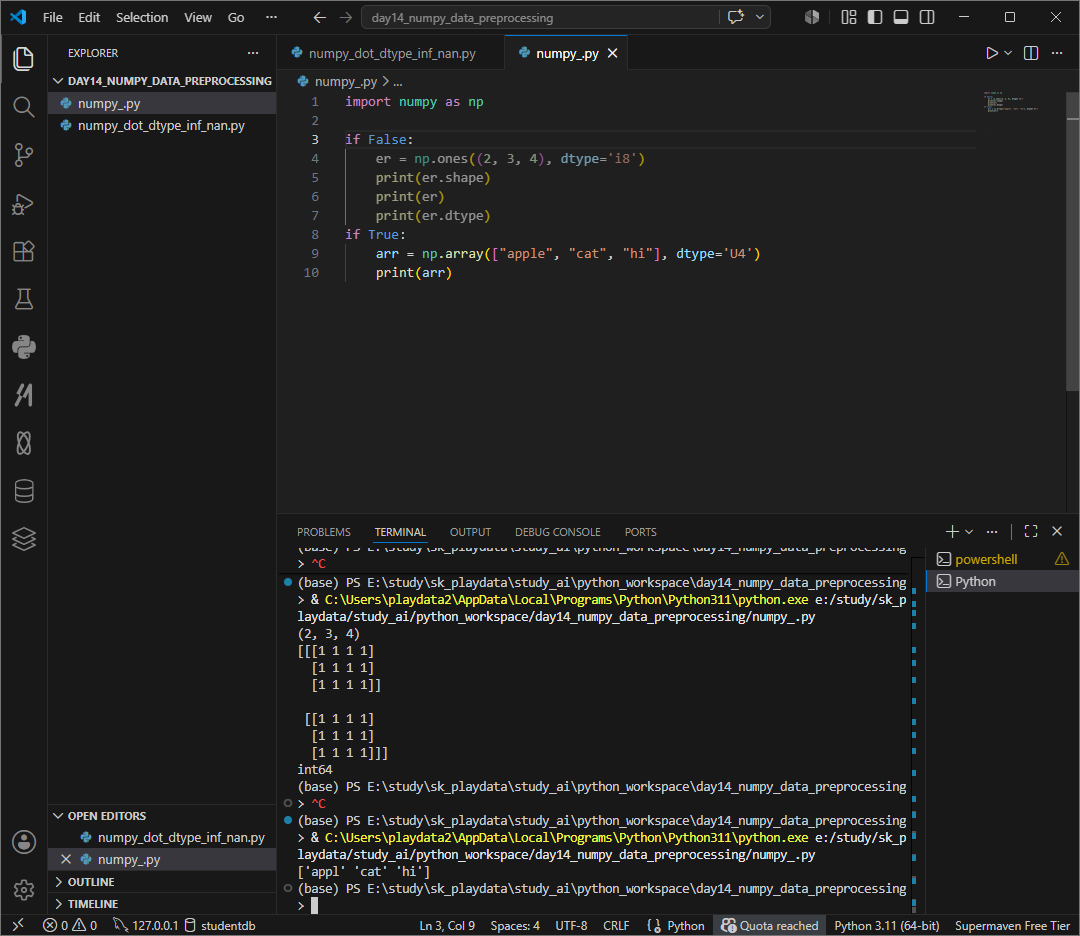This screenshot has width=1080, height=936.
Task: Click the Run Python File play button
Action: click(991, 53)
